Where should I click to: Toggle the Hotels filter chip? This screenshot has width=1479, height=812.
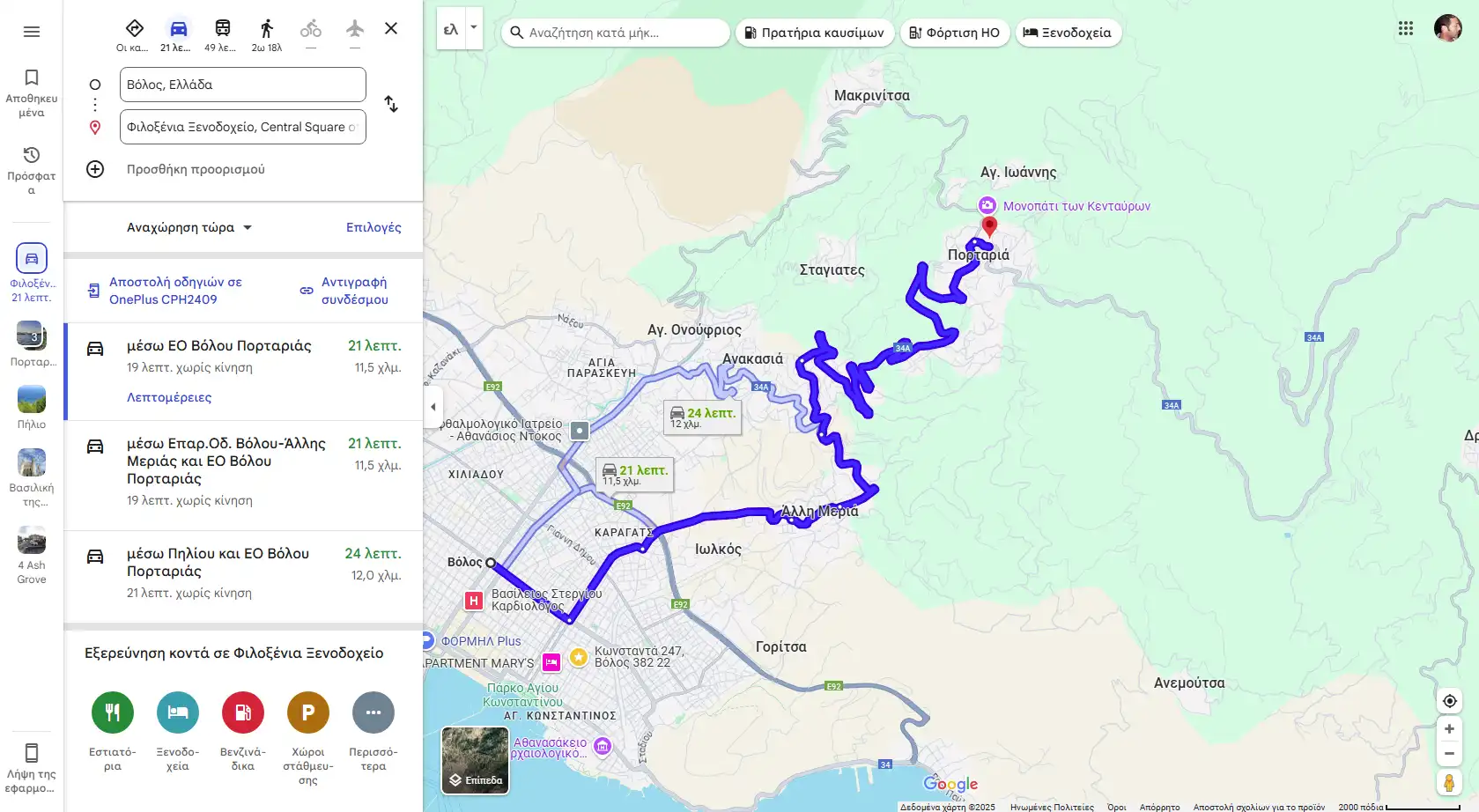pos(1068,33)
